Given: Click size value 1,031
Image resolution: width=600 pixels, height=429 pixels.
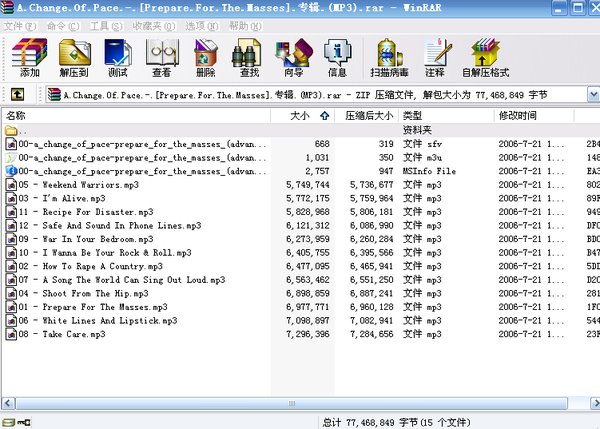Looking at the screenshot, I should [x=317, y=158].
